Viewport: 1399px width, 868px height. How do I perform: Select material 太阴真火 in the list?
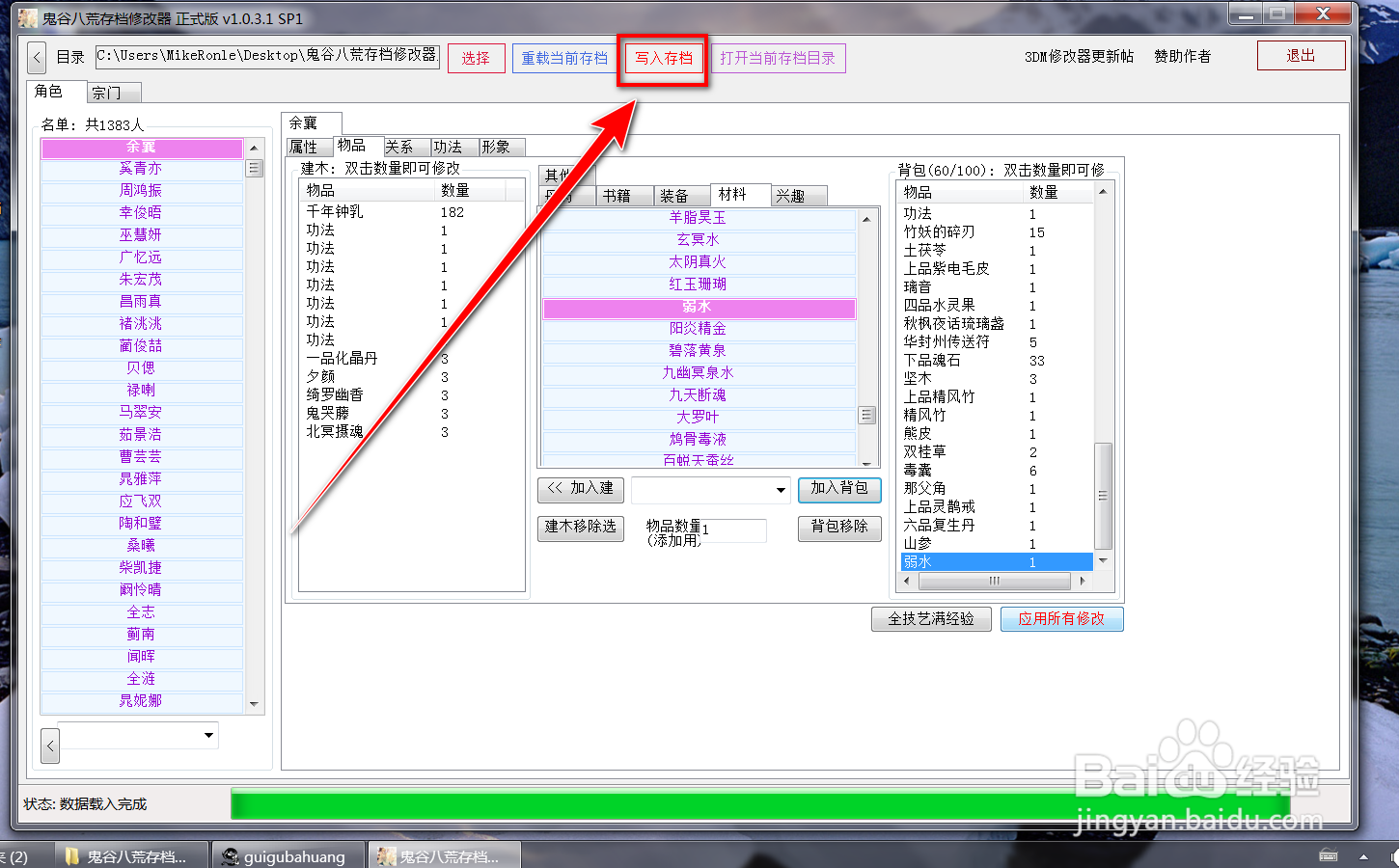coord(699,262)
